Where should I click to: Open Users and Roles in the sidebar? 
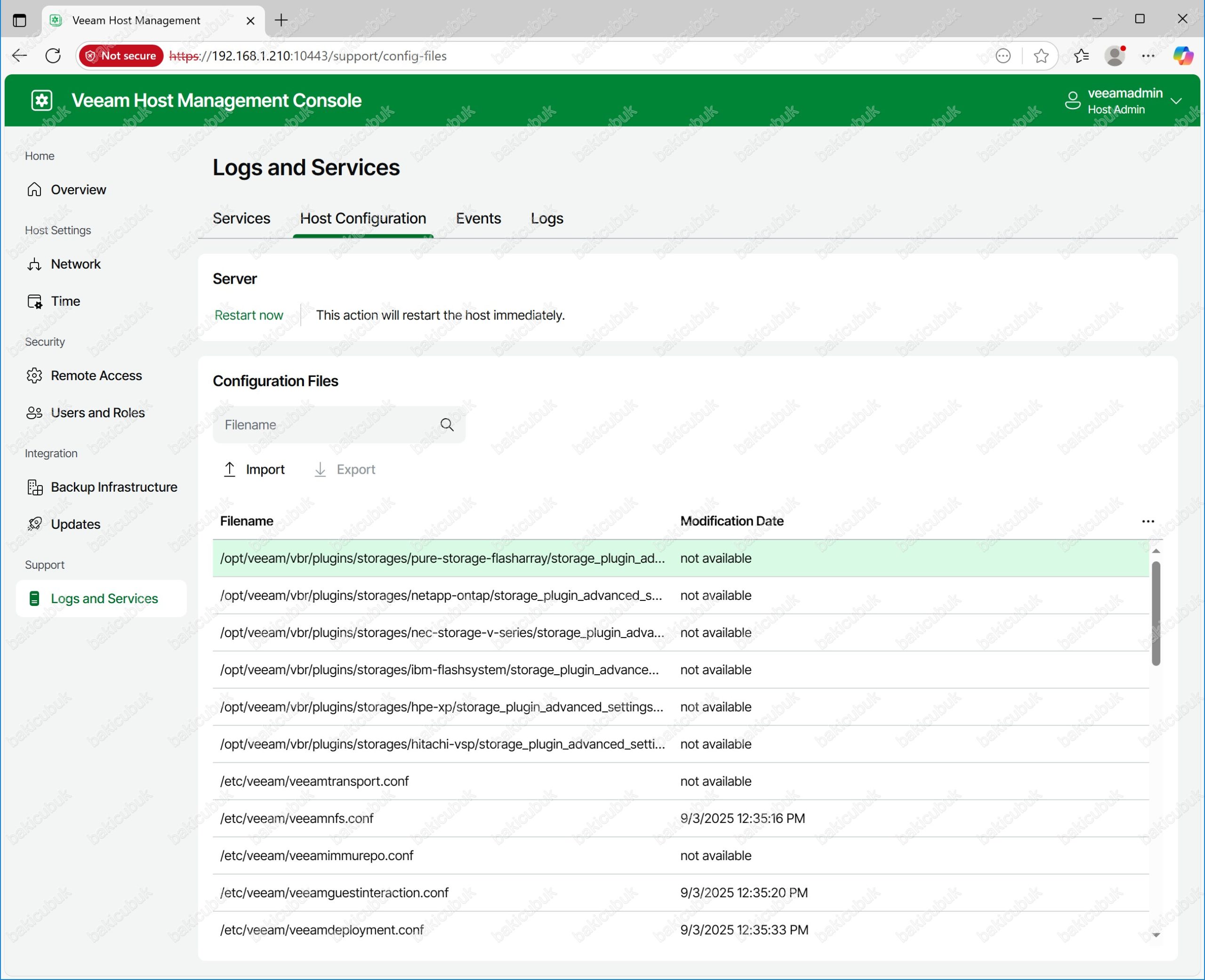tap(102, 413)
